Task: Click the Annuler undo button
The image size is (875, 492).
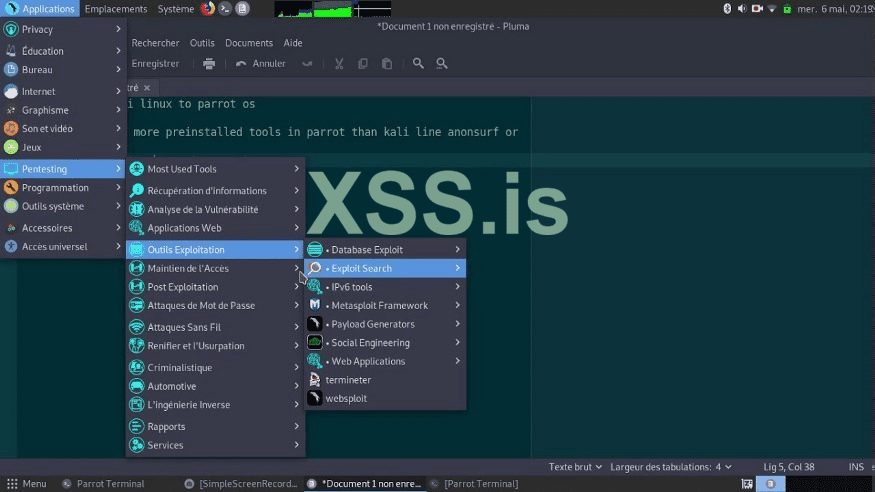Action: pos(261,64)
